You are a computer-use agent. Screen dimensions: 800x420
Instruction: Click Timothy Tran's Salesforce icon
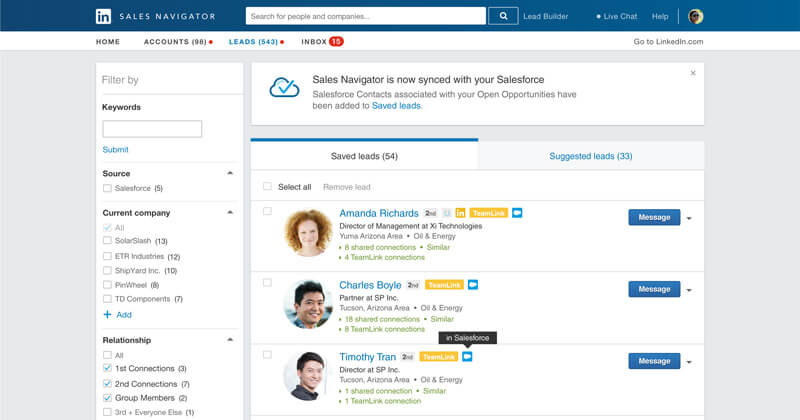[x=467, y=356]
